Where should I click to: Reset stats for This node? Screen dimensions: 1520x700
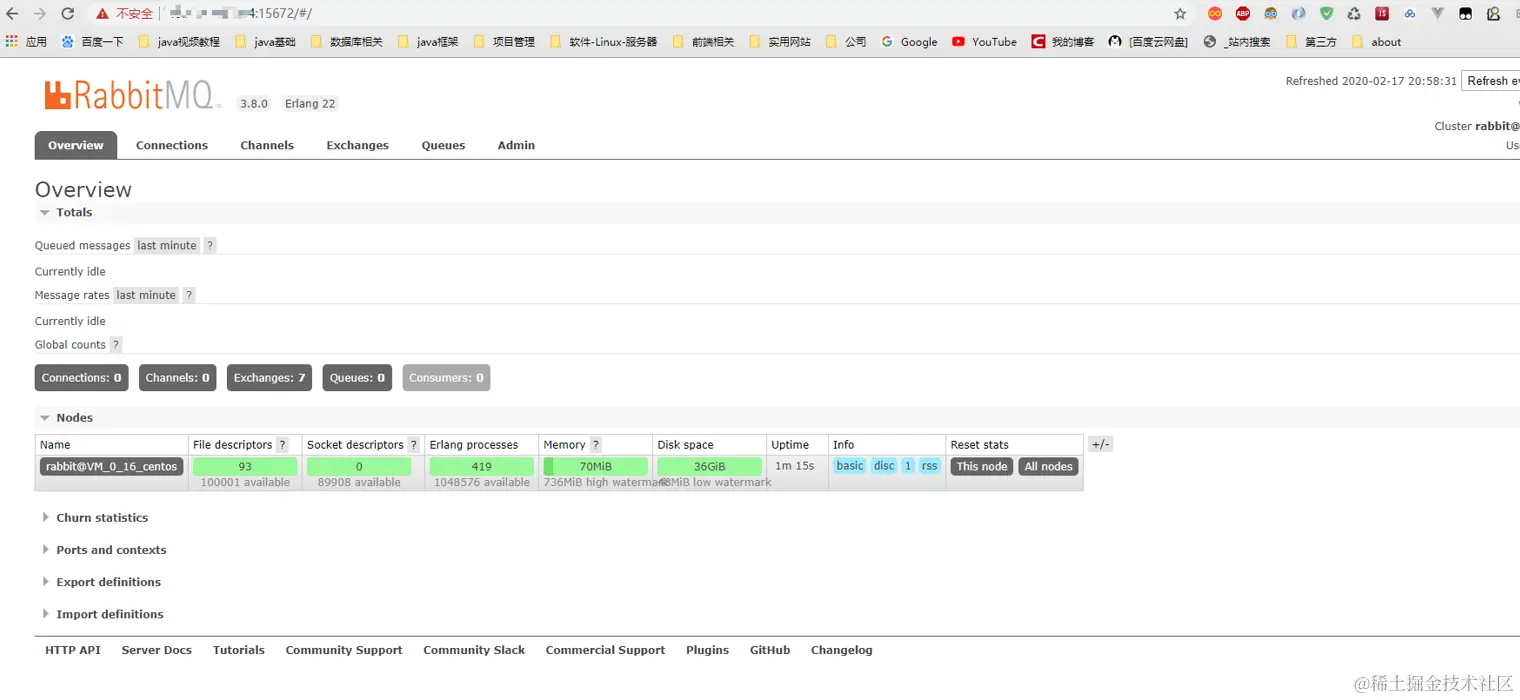[x=982, y=467]
